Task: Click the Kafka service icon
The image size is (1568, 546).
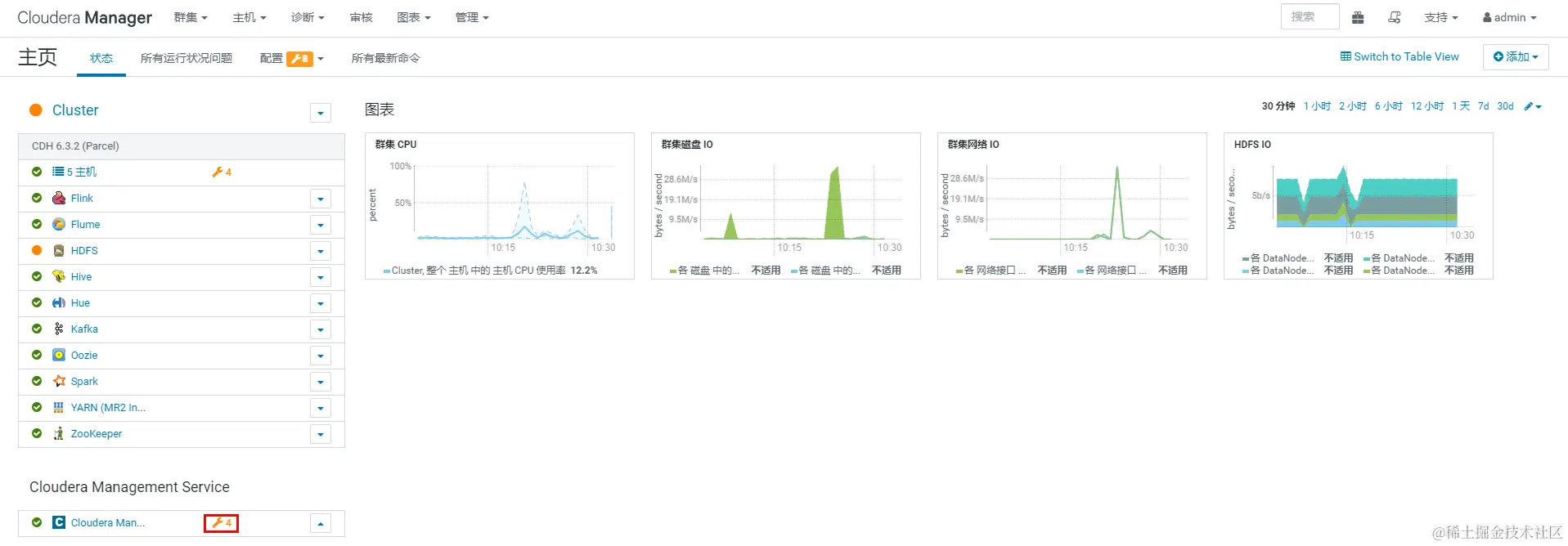Action: 59,329
